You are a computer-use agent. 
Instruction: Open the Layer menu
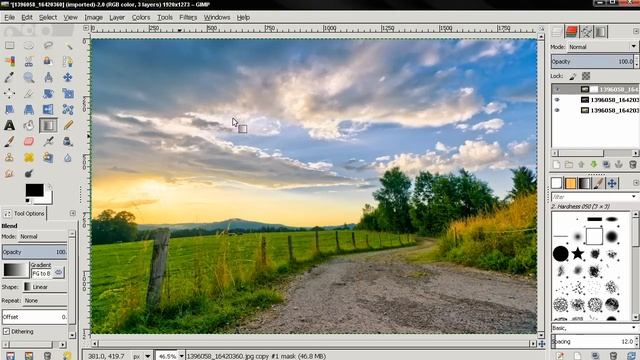pos(117,17)
